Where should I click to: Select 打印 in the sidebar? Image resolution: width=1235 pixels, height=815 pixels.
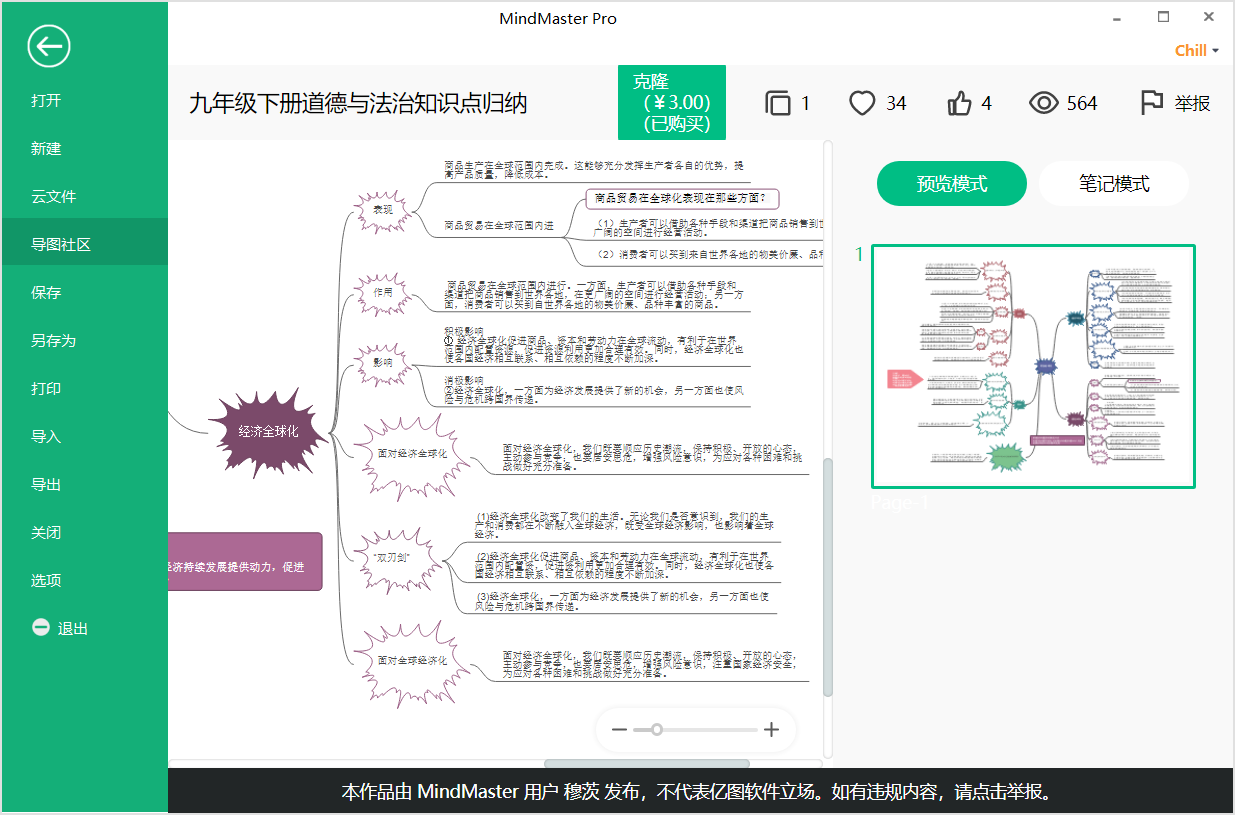click(46, 389)
